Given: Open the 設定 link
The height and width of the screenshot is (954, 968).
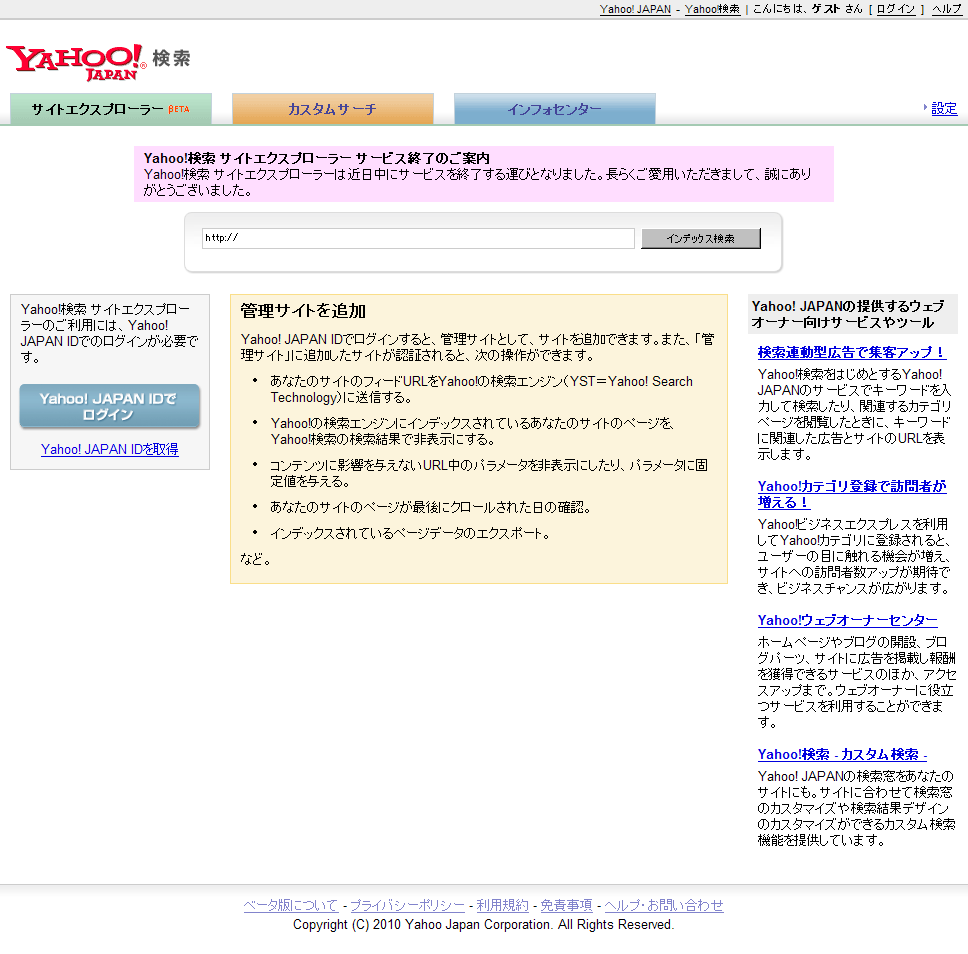Looking at the screenshot, I should [944, 108].
